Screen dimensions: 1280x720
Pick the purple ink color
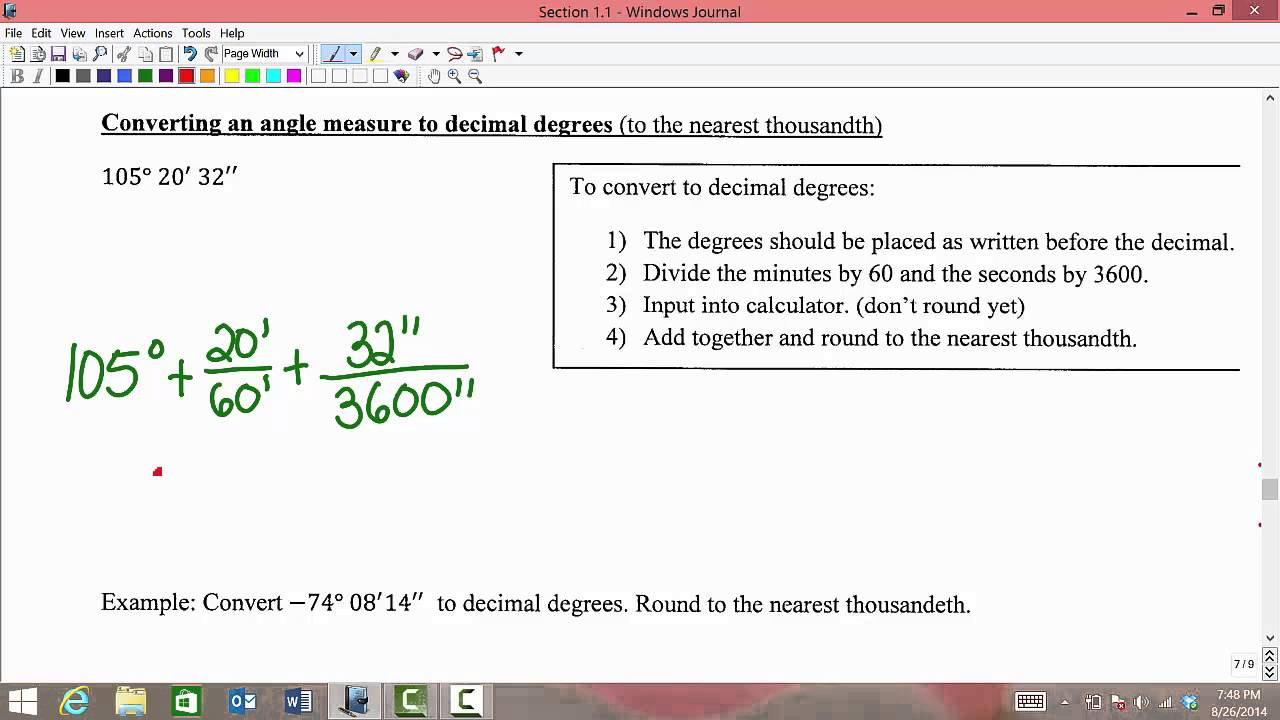click(166, 76)
